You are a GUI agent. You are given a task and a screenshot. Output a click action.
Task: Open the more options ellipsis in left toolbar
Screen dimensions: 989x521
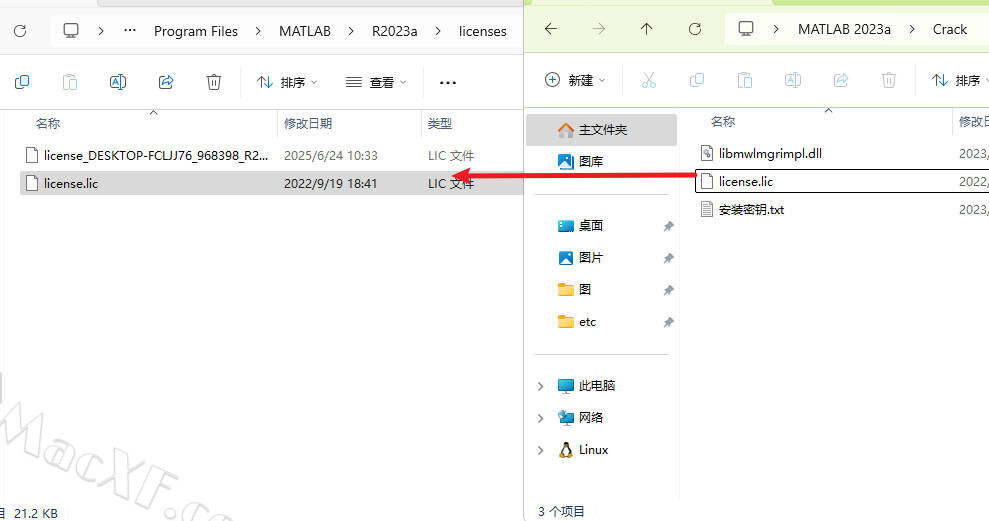click(x=448, y=83)
